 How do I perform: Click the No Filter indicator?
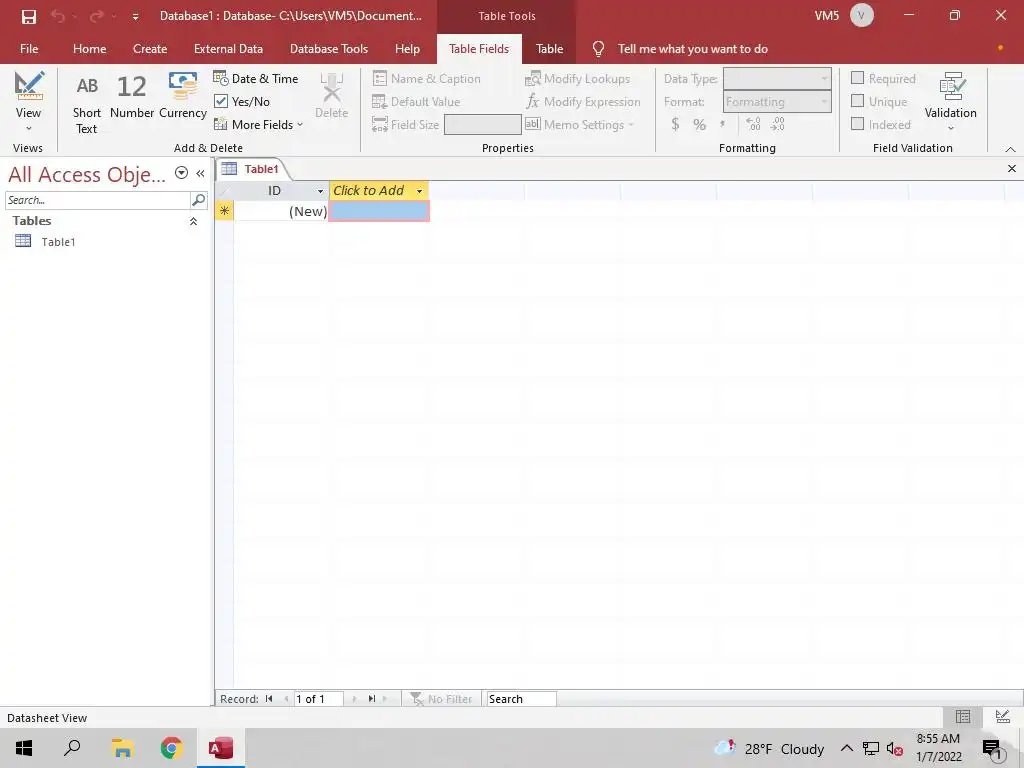coord(441,699)
